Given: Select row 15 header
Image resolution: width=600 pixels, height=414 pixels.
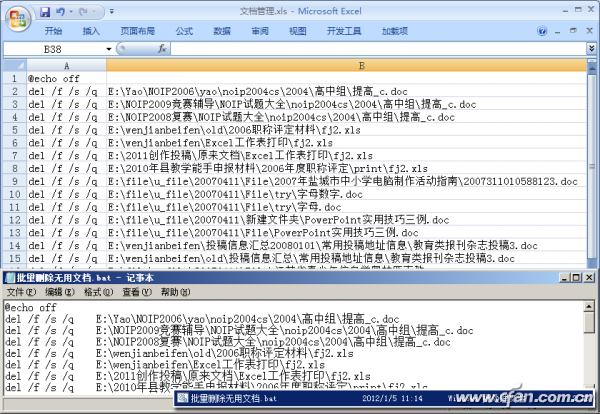Looking at the screenshot, I should click(15, 258).
